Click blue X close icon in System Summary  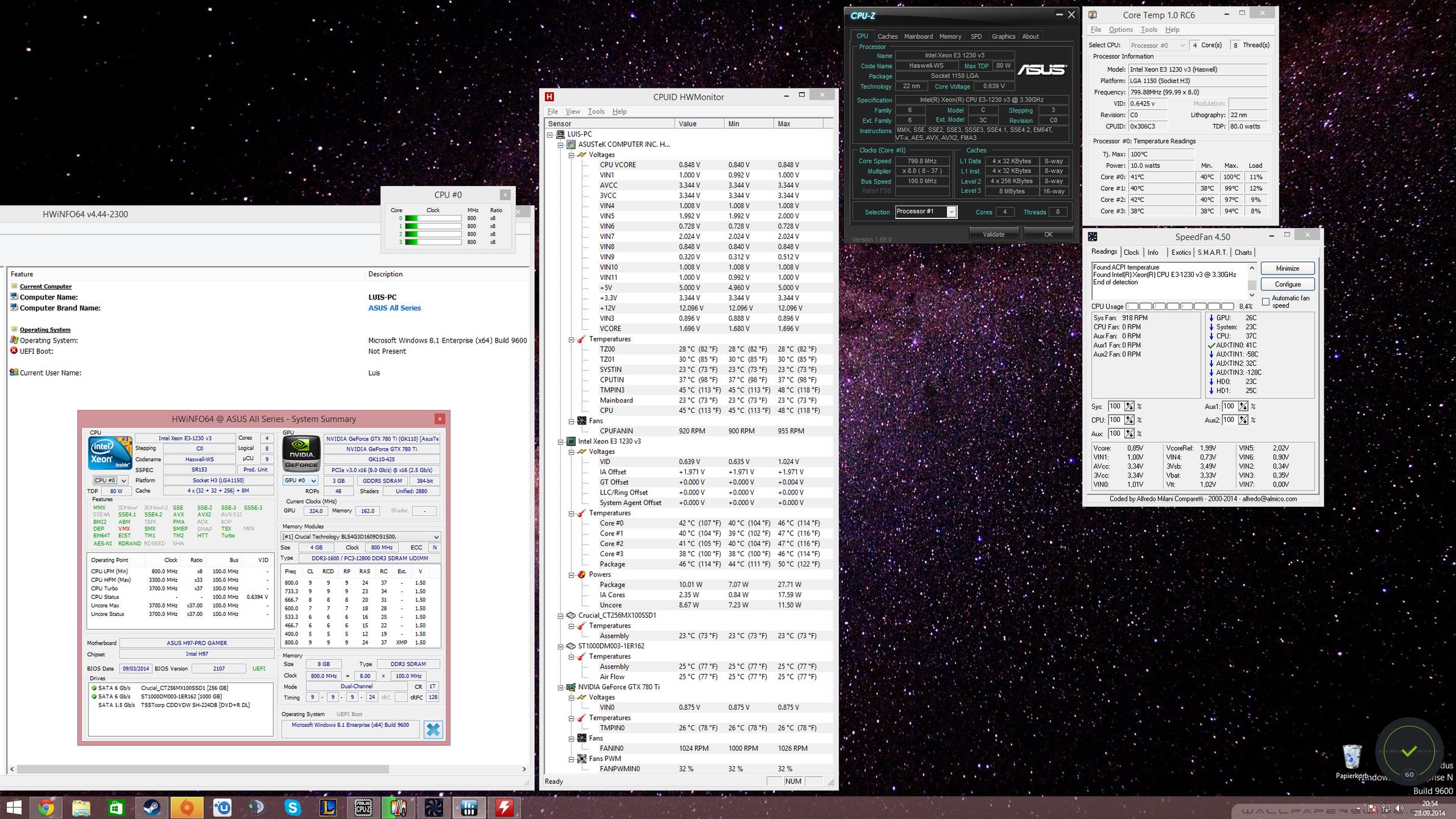click(x=433, y=729)
